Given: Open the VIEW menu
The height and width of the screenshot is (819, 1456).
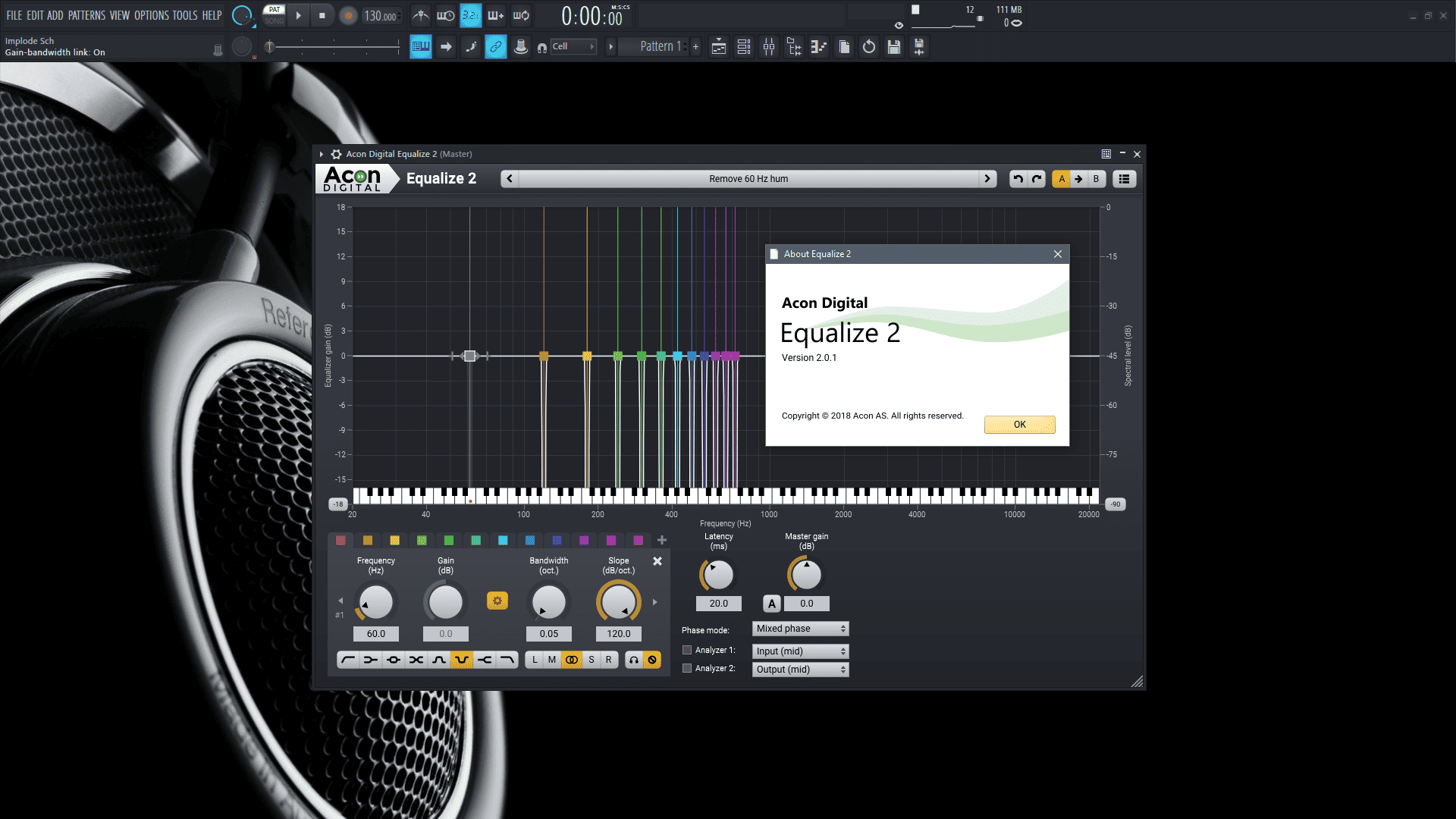Looking at the screenshot, I should click(x=120, y=15).
